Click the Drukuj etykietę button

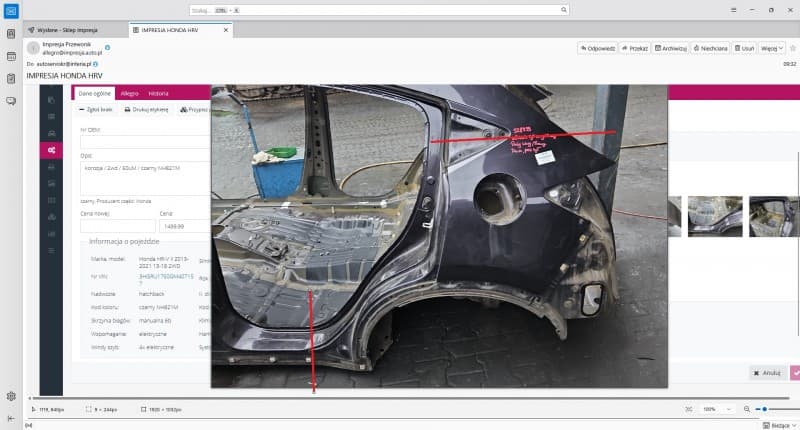(x=146, y=109)
